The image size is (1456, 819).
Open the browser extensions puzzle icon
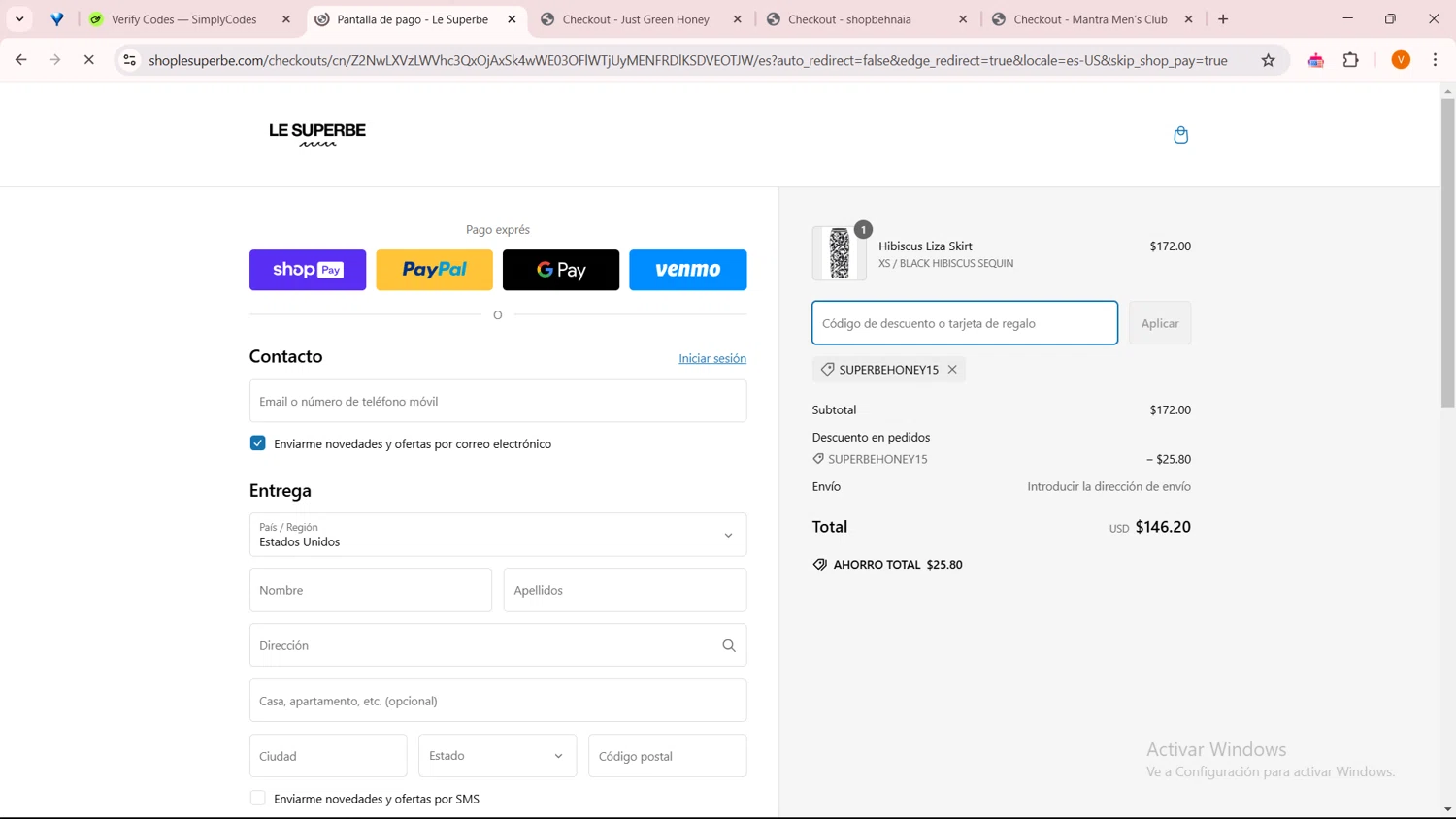pyautogui.click(x=1350, y=60)
